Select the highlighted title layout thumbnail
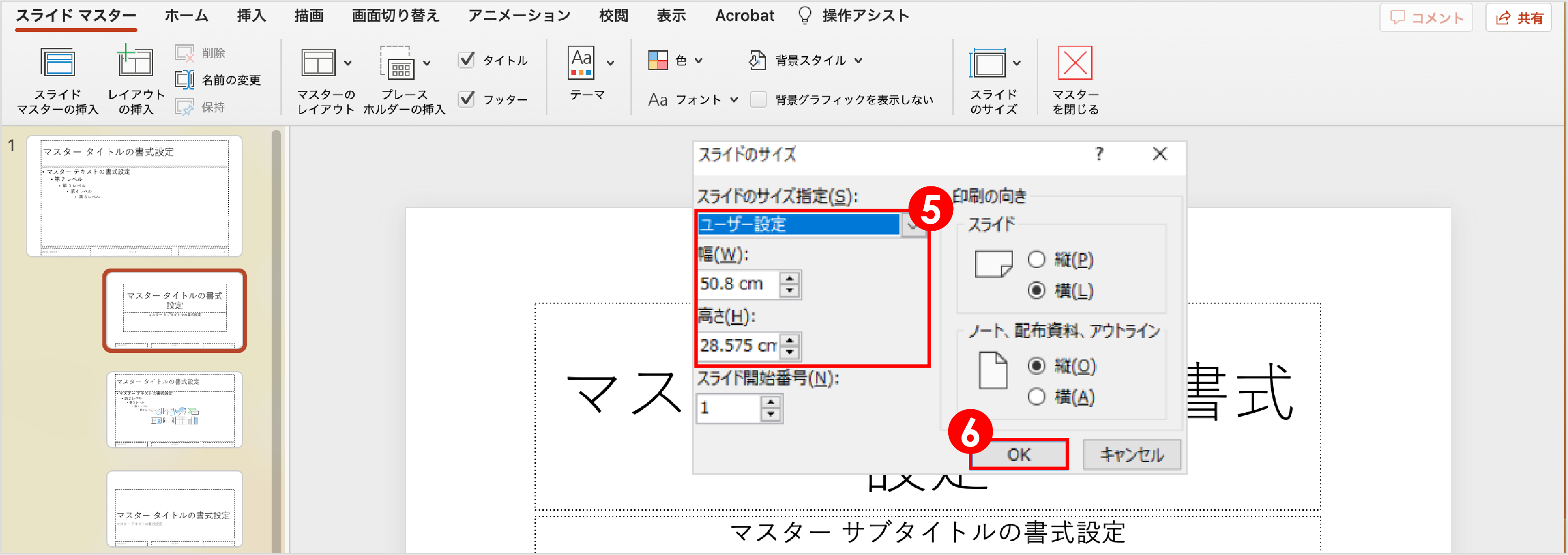The image size is (1568, 555). click(x=175, y=310)
